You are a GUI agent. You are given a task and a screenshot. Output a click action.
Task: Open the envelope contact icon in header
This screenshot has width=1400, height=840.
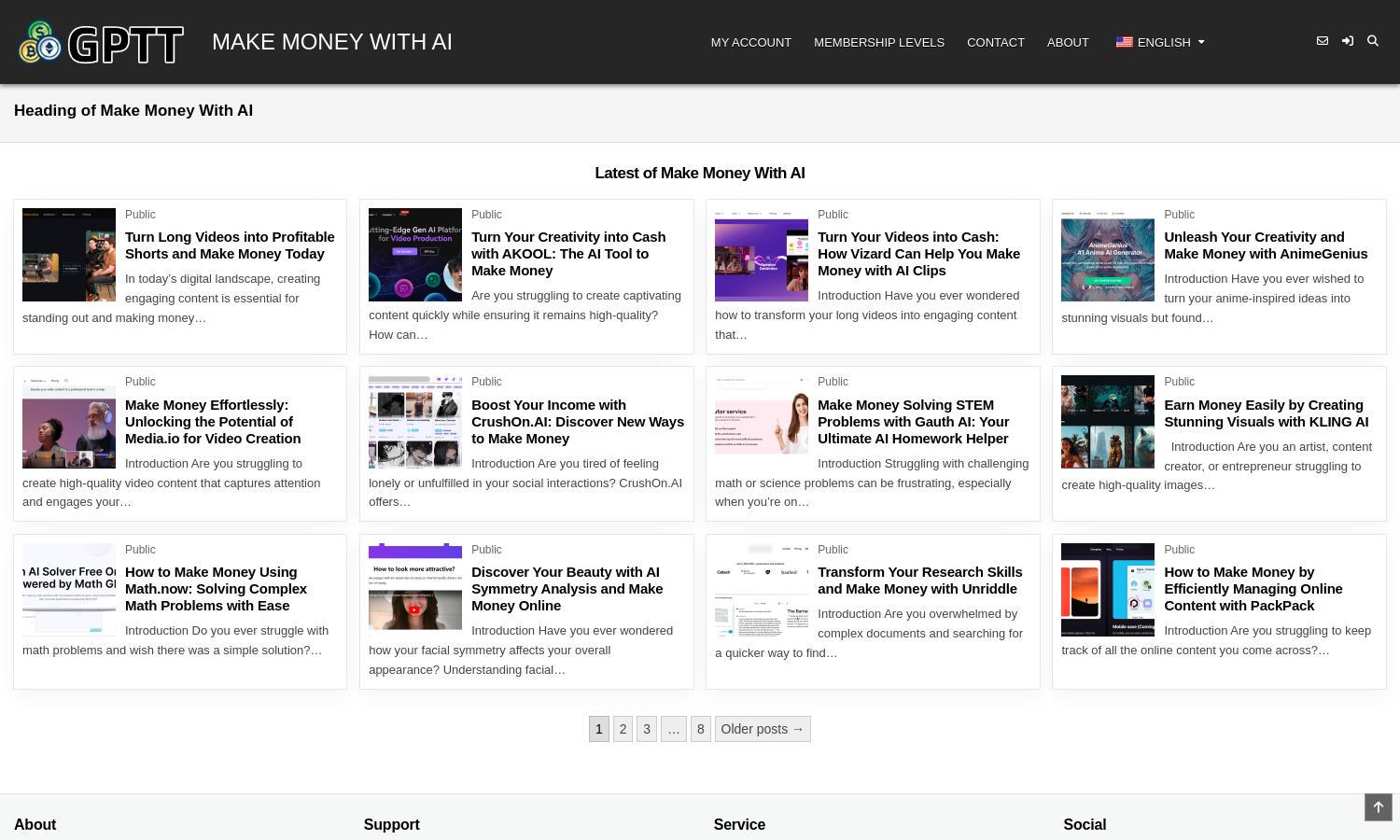1323,41
